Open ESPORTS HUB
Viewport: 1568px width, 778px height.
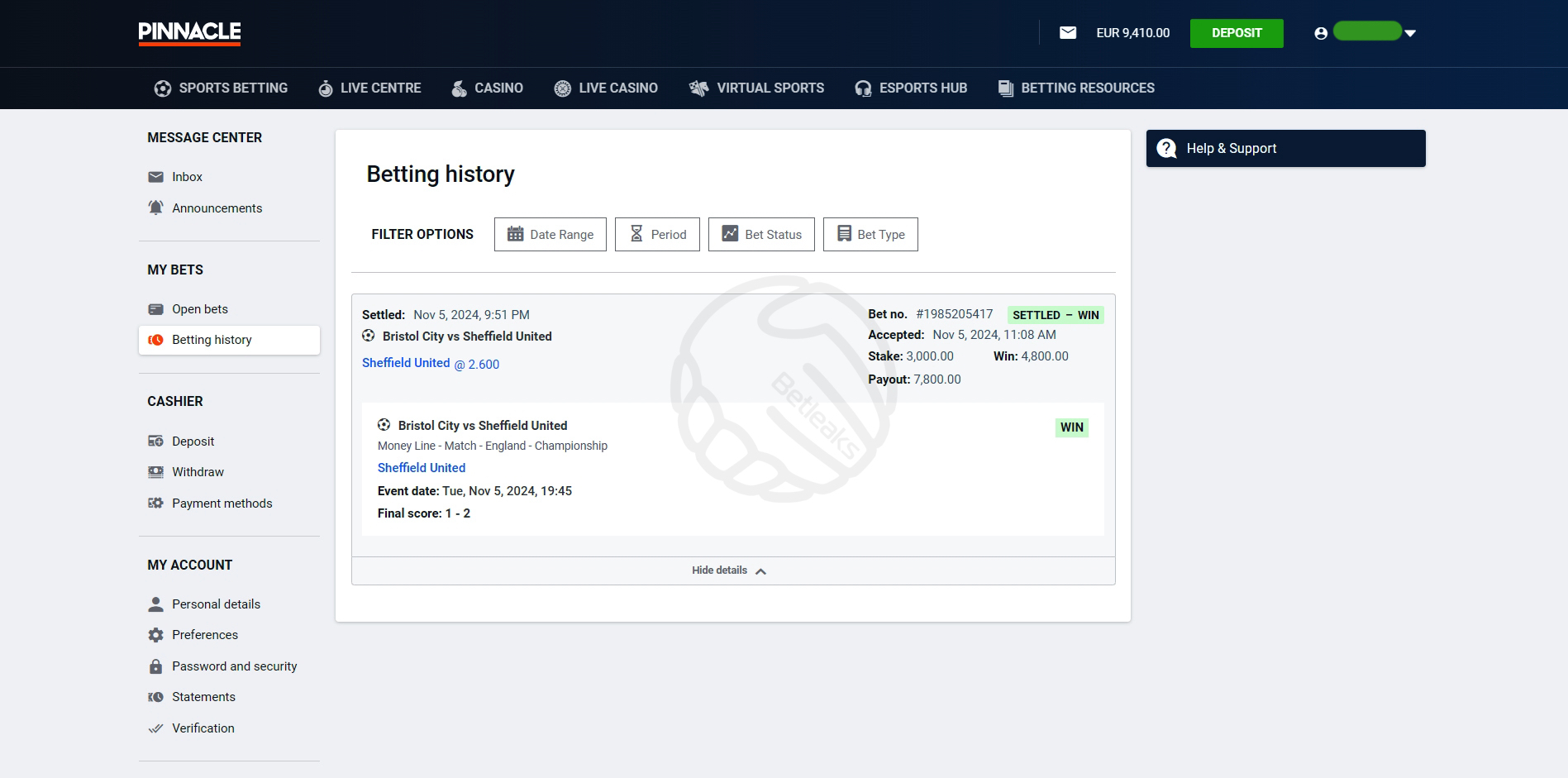coord(923,88)
